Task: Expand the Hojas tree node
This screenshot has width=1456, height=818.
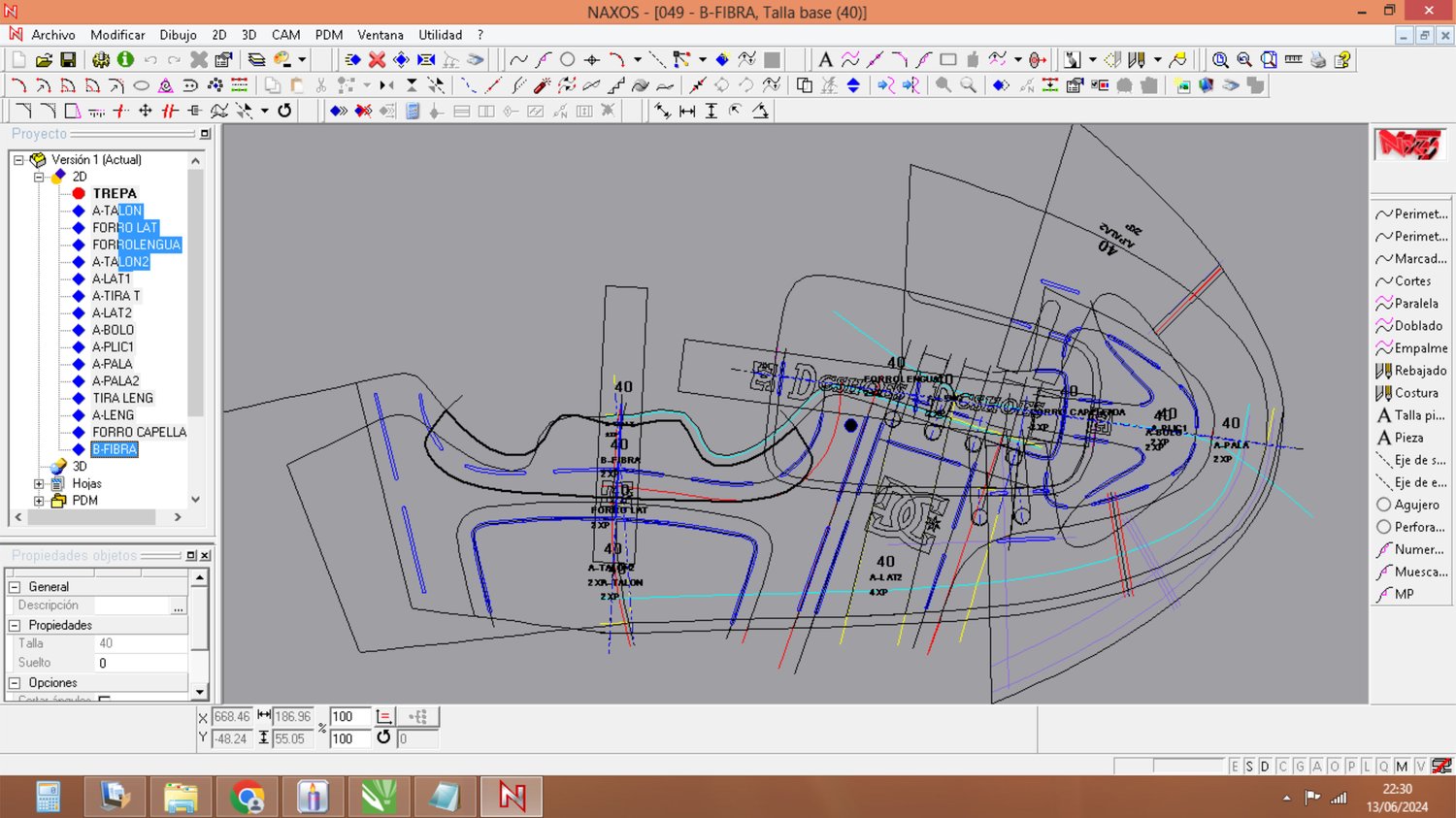Action: 39,483
